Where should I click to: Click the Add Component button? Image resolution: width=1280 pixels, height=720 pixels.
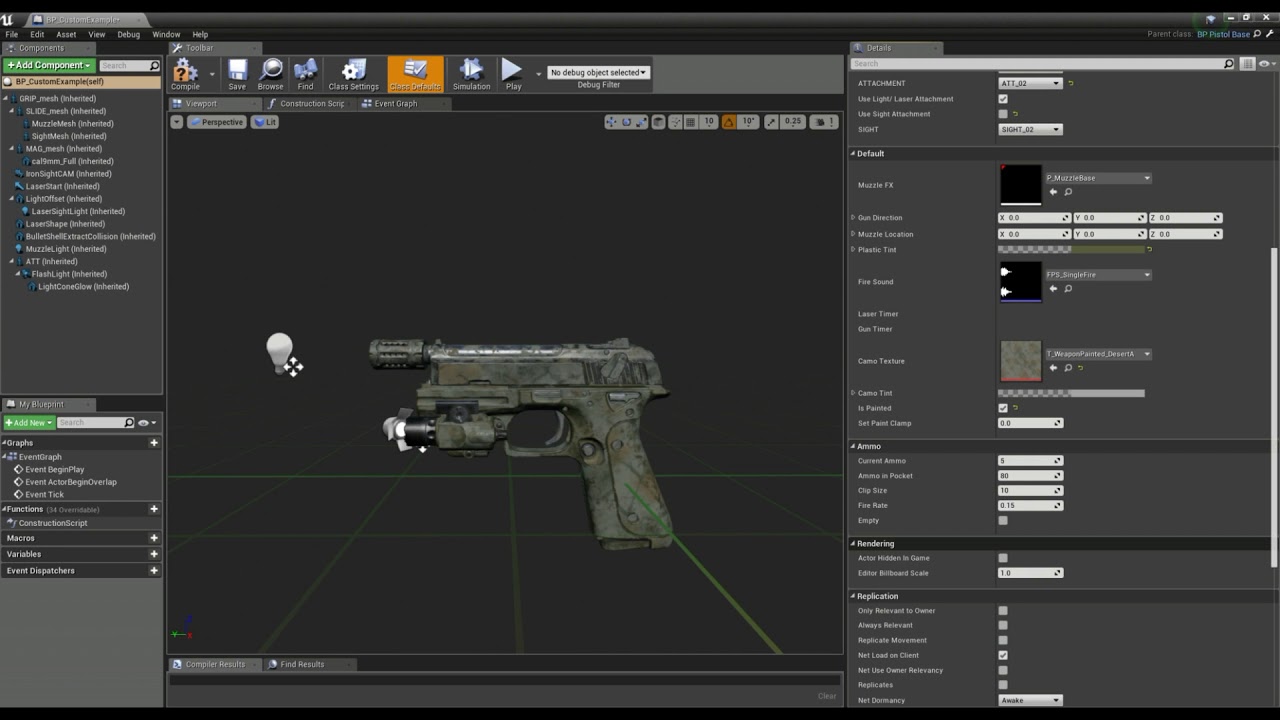coord(49,65)
